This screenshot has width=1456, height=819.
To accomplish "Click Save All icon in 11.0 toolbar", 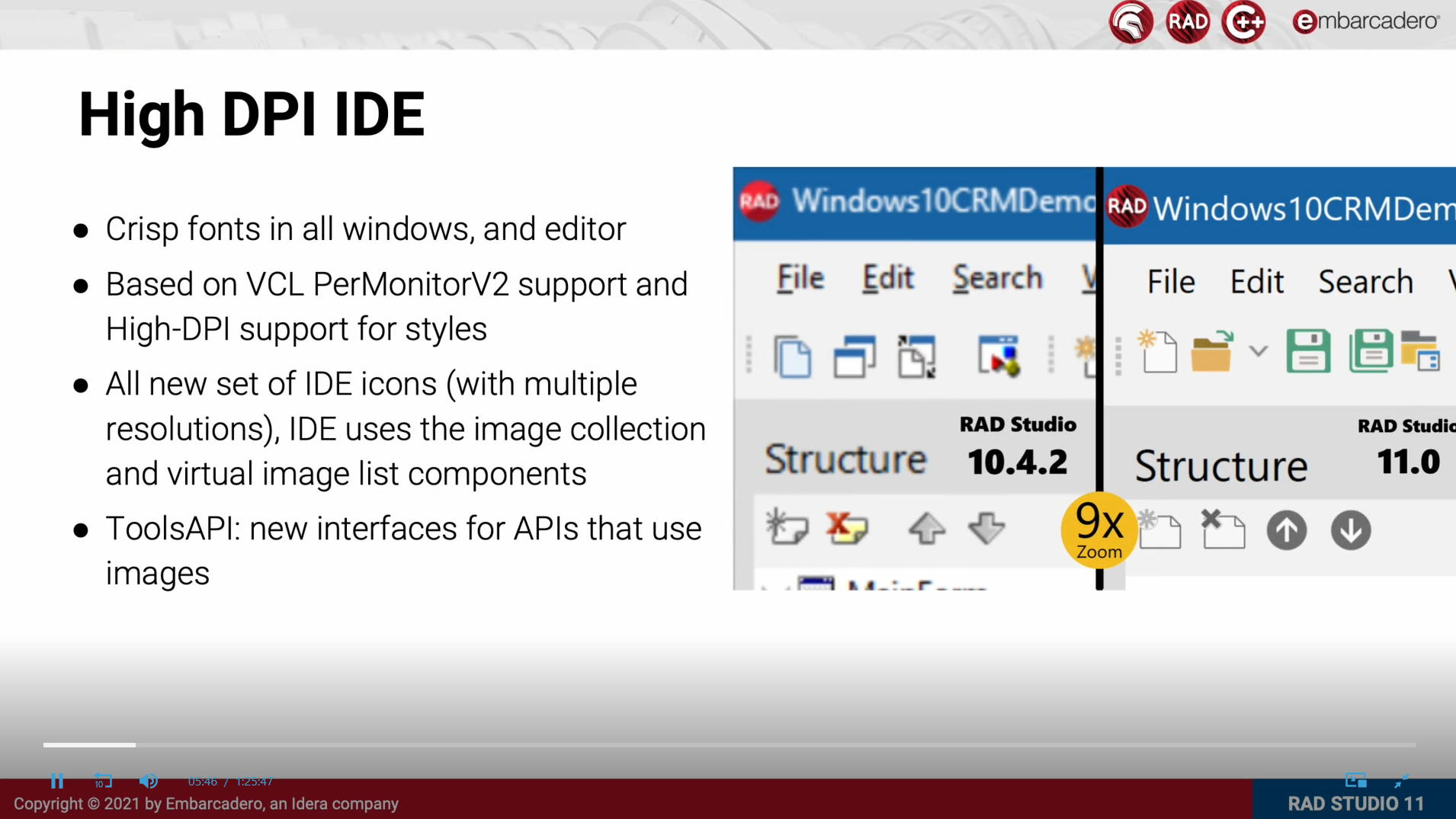I will (1371, 351).
